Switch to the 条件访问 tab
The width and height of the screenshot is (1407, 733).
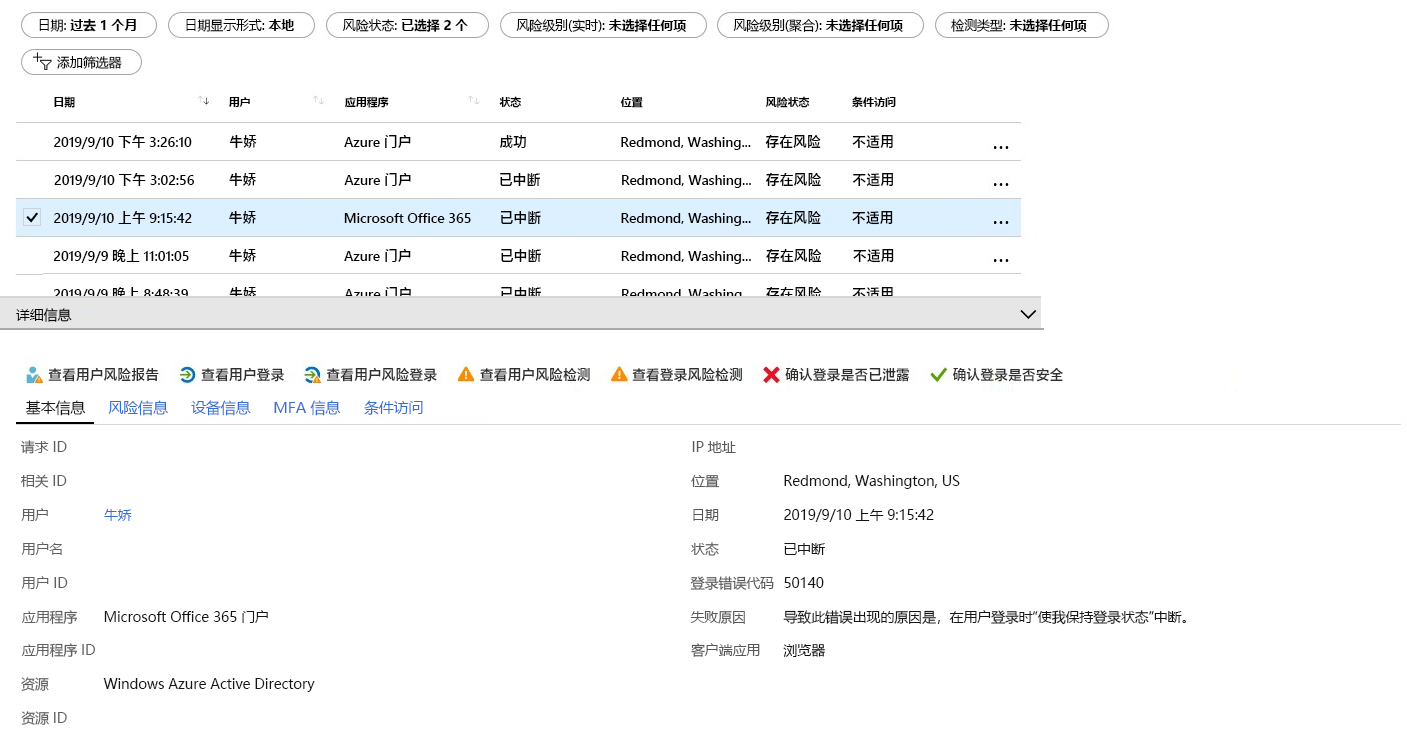pyautogui.click(x=394, y=408)
